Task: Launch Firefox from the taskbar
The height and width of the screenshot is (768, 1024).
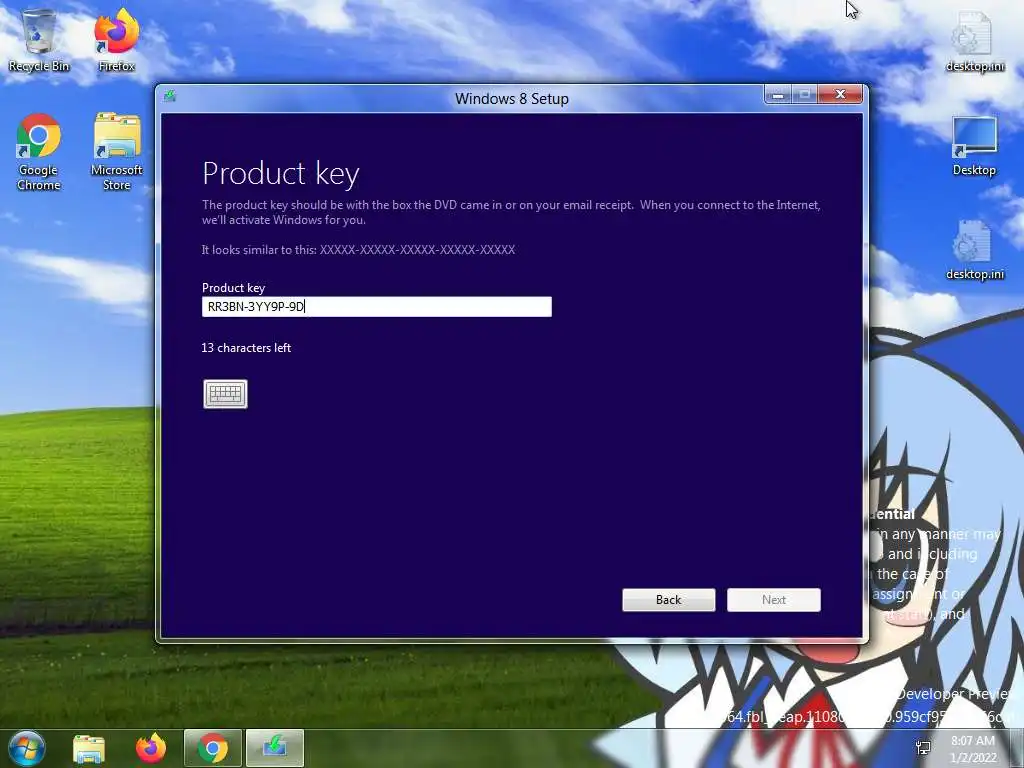Action: 151,748
